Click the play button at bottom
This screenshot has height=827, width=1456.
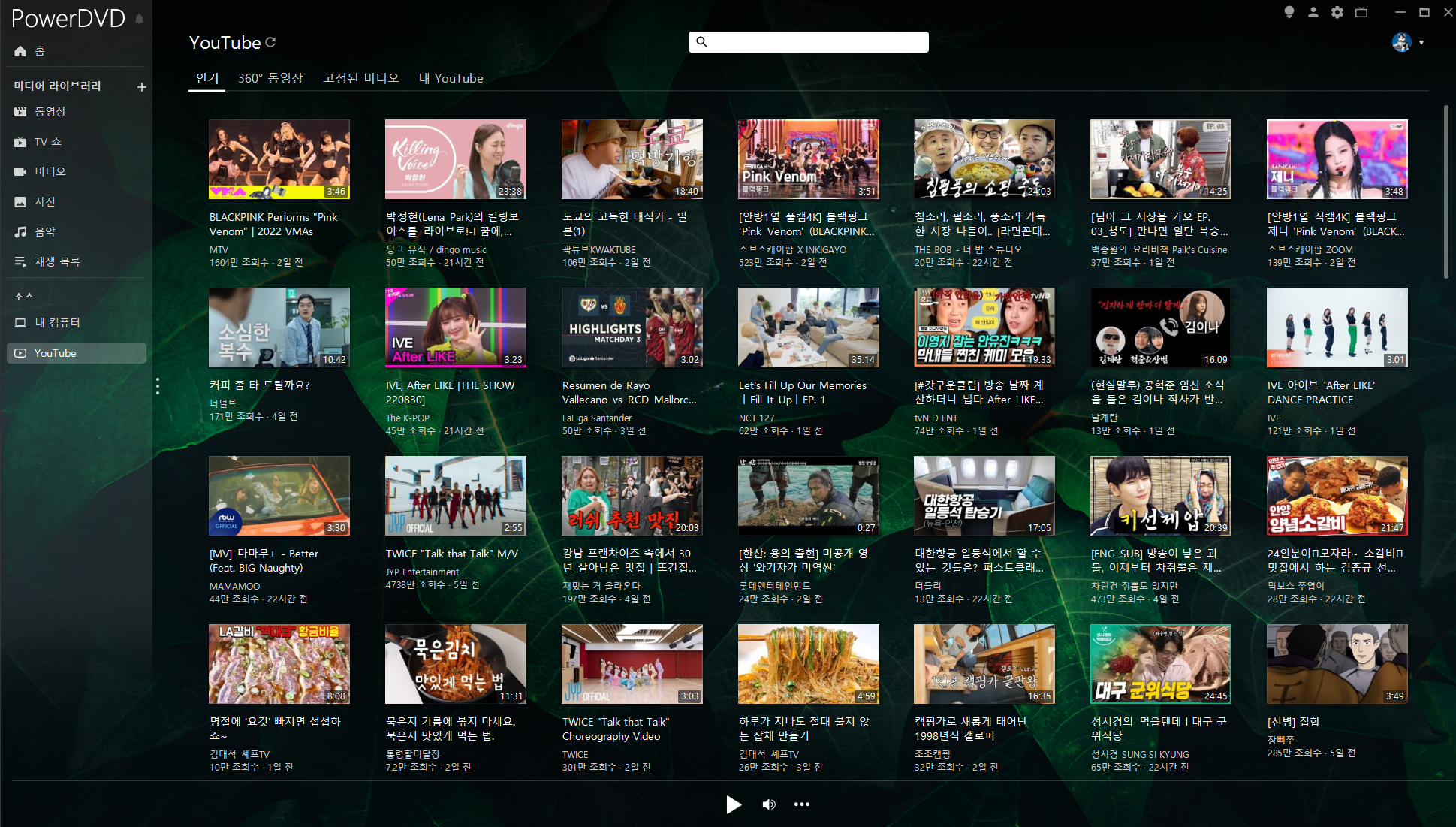click(734, 804)
